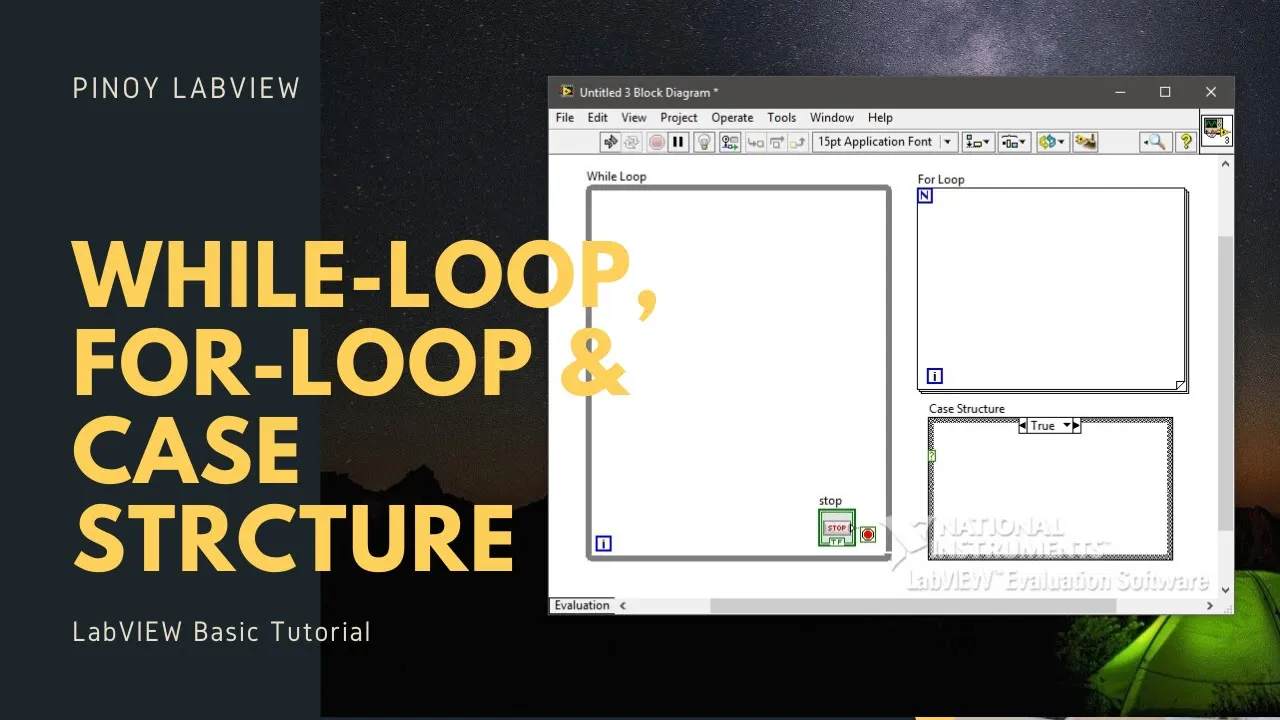Click the vertical scrollbar thumb
Viewport: 1280px width, 720px height.
tap(1226, 383)
